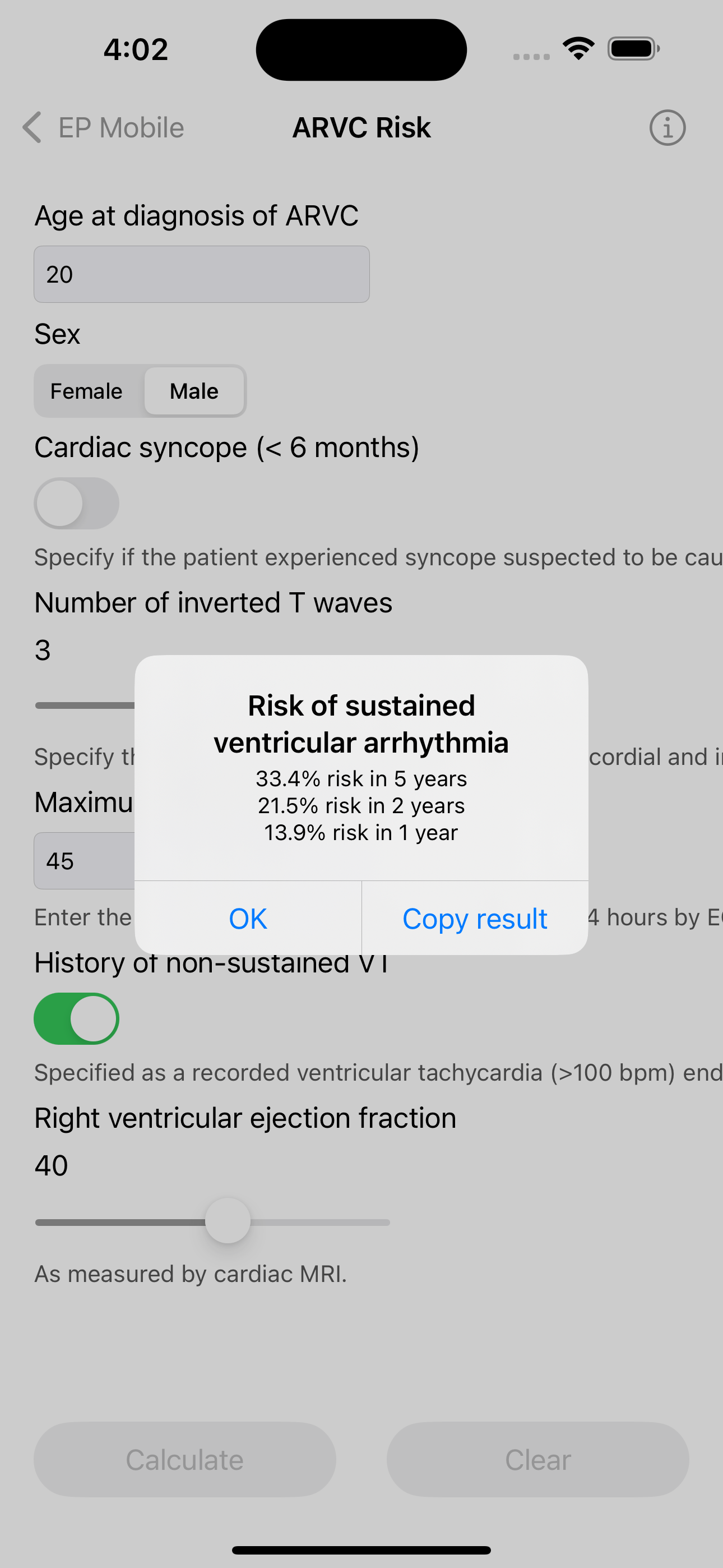
Task: Tap the Calculate button
Action: [x=185, y=1460]
